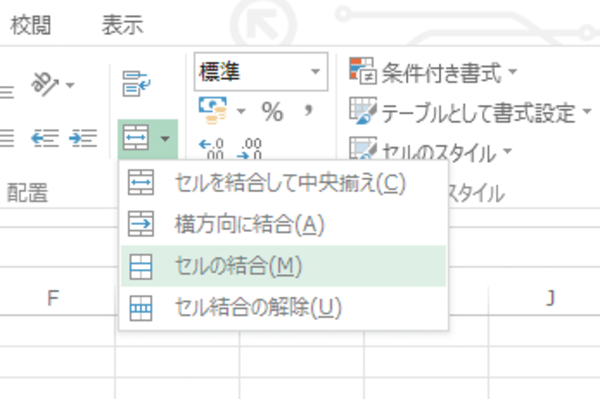Screen dimensions: 600x399
Task: Choose セルの結合(M) from menu
Action: [284, 266]
